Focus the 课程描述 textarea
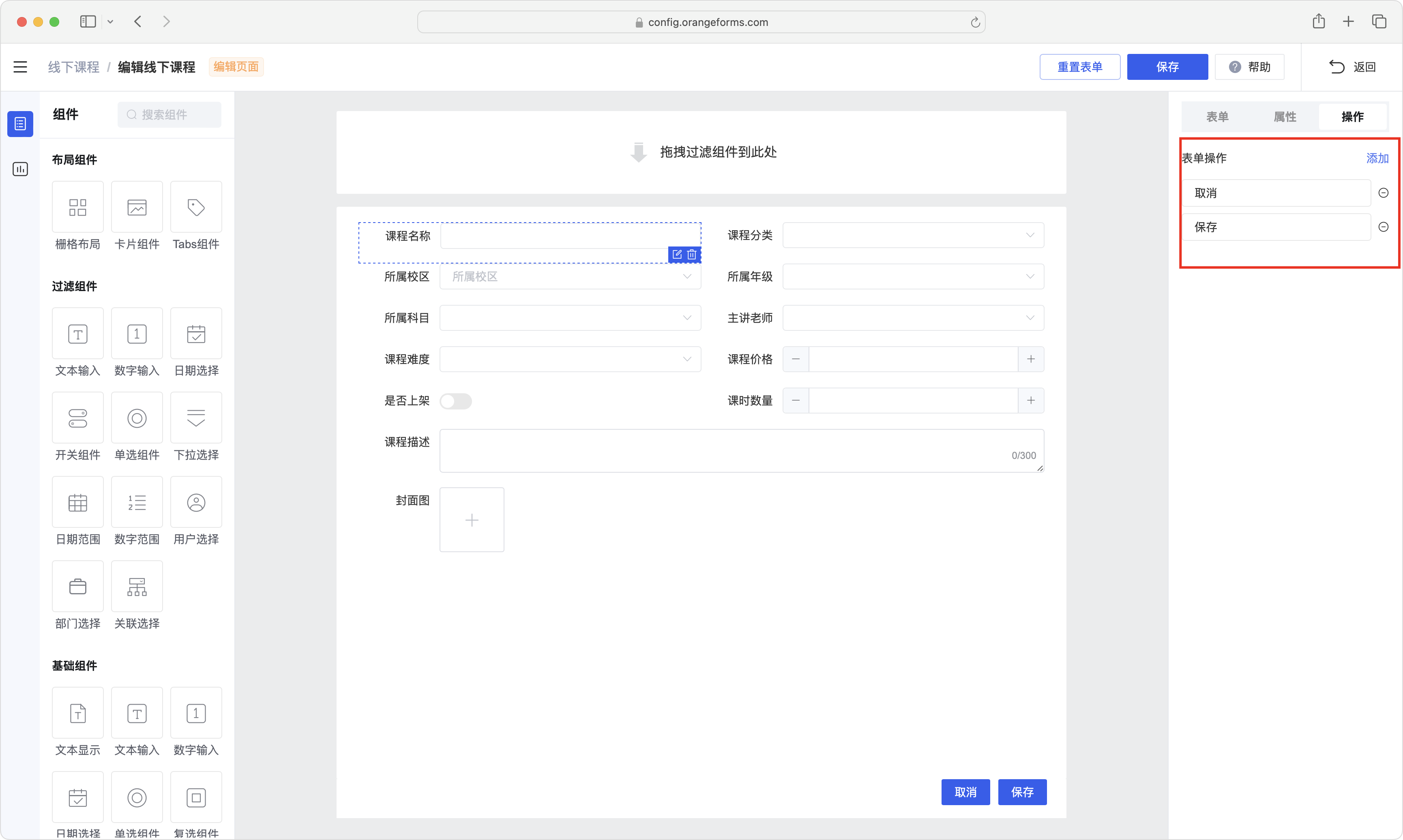1403x840 pixels. (x=742, y=450)
